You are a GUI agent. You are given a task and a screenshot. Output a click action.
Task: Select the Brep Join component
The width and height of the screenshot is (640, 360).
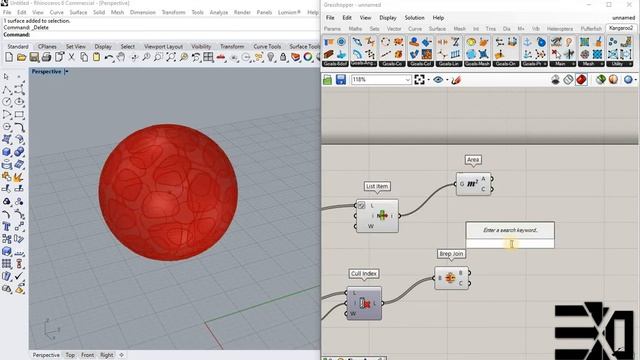(452, 278)
